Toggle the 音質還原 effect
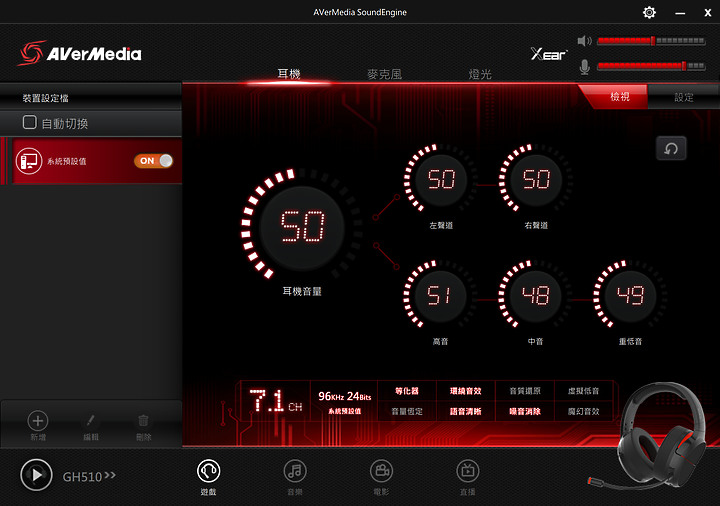The width and height of the screenshot is (720, 506). pyautogui.click(x=525, y=391)
